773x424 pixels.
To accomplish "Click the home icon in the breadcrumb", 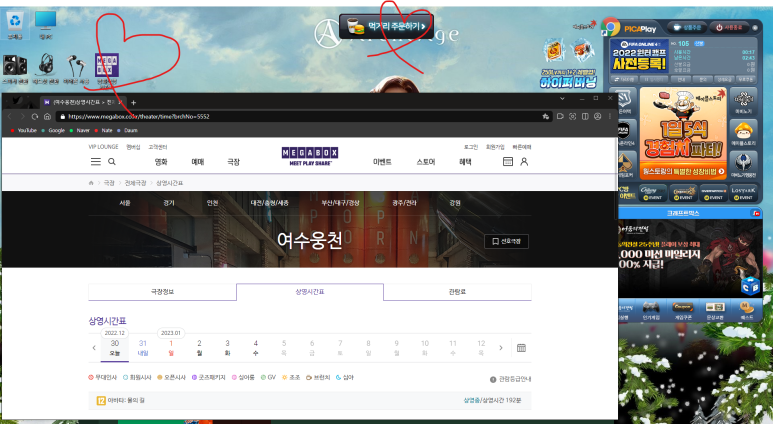I will pos(91,183).
